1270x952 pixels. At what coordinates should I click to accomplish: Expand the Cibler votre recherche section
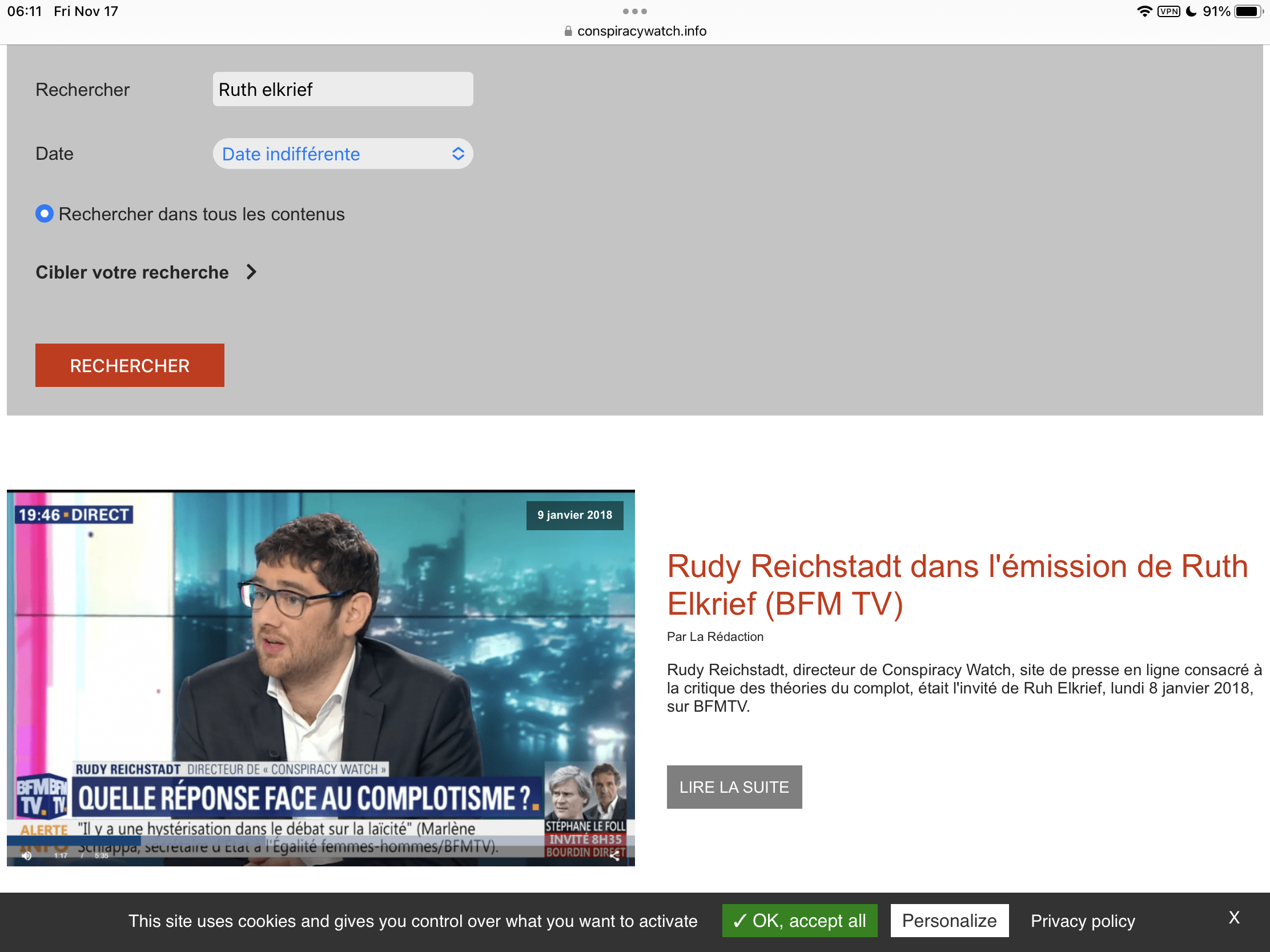pos(146,272)
